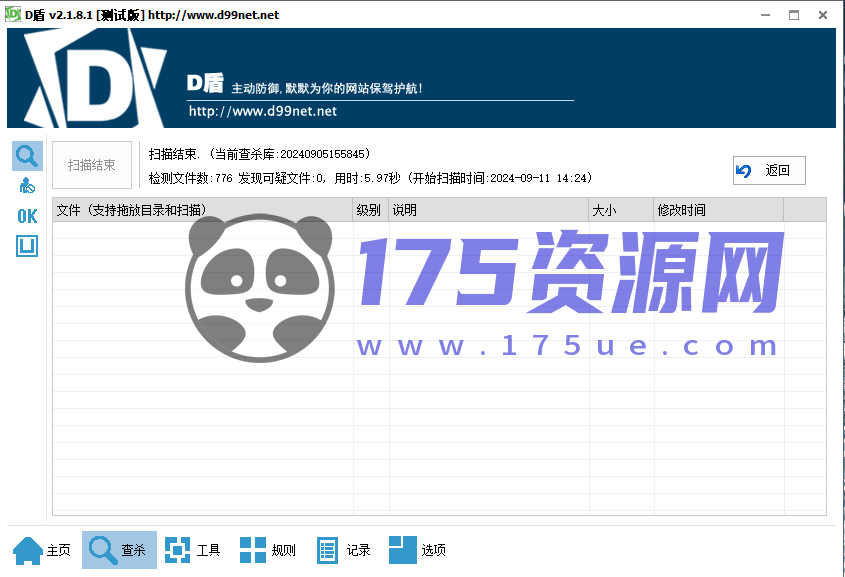The width and height of the screenshot is (845, 577).
Task: Click the large D盾 logo in banner
Action: coord(95,78)
